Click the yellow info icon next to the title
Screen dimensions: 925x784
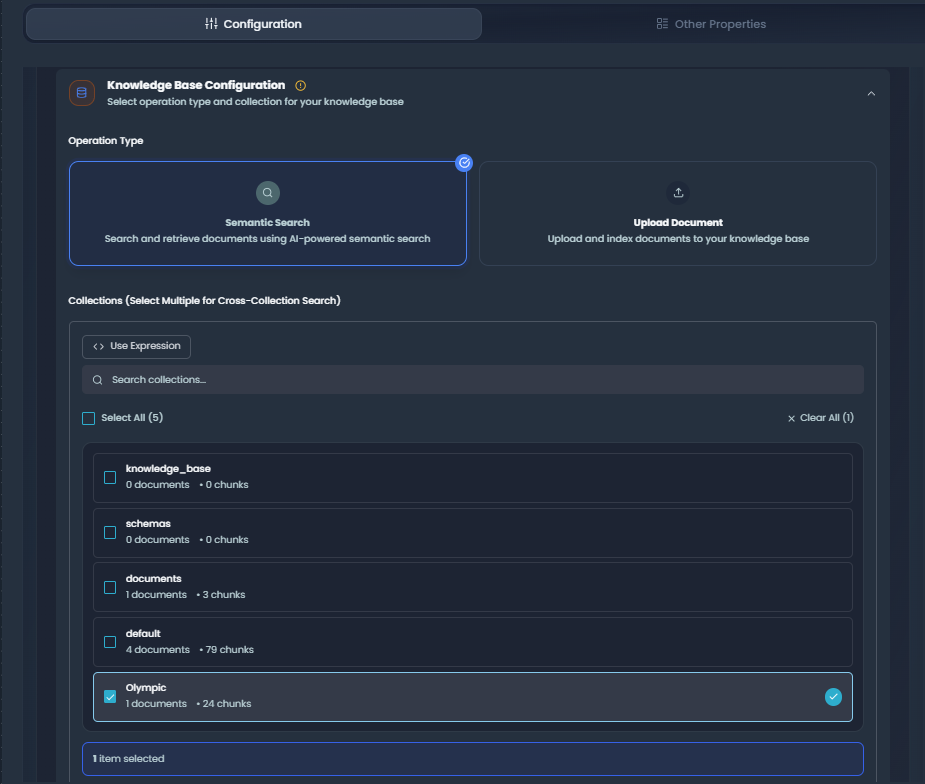tap(301, 86)
